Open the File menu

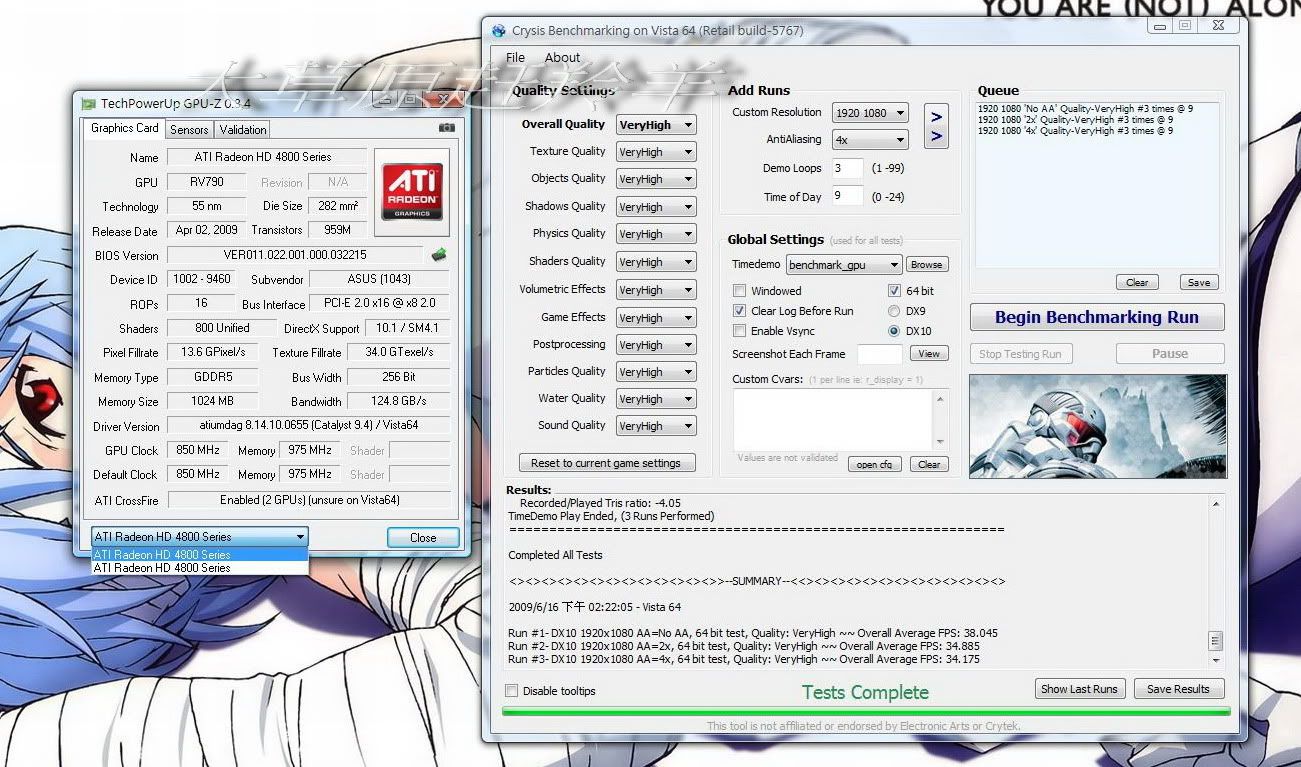coord(515,57)
